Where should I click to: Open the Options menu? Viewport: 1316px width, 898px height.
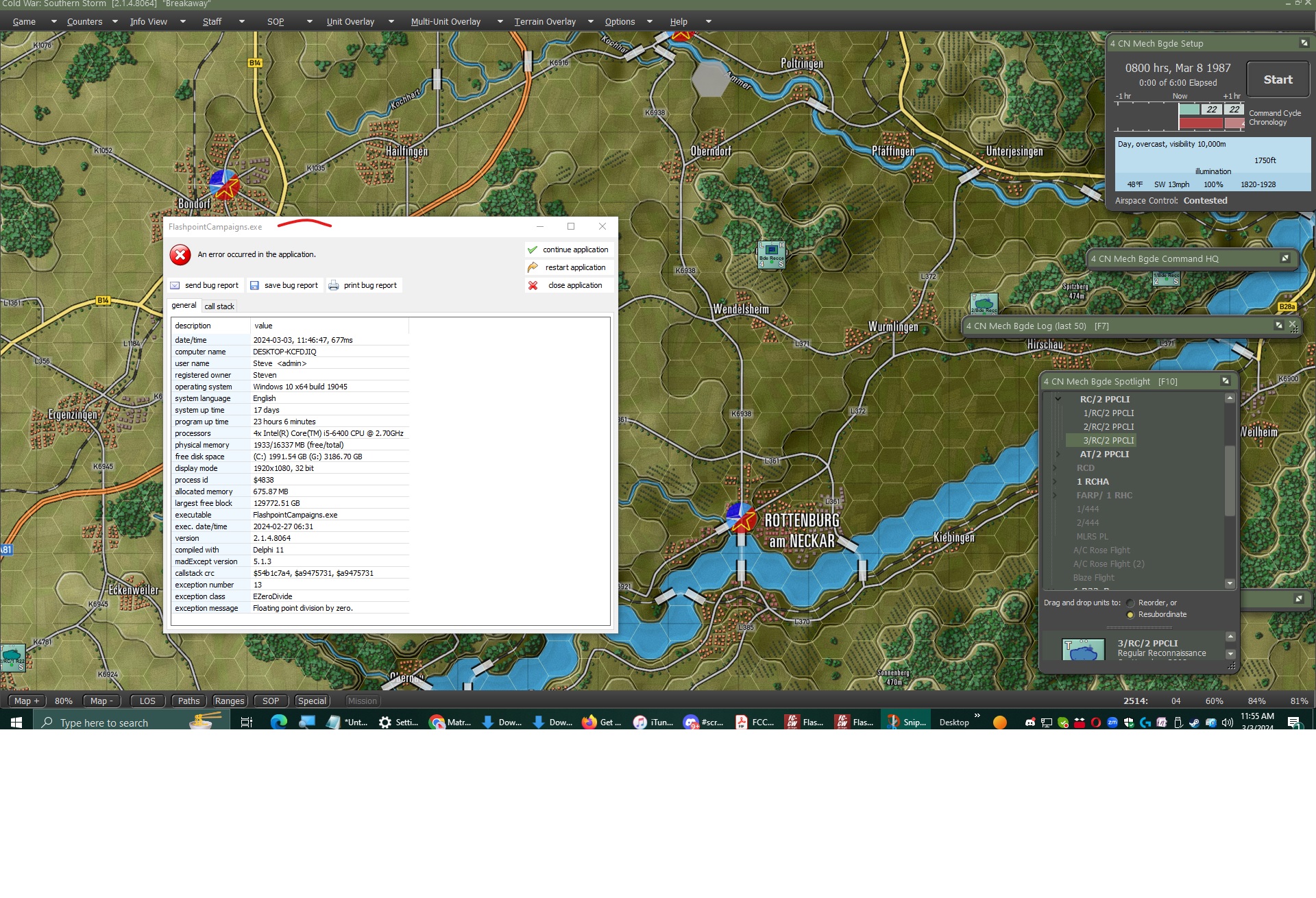[620, 22]
